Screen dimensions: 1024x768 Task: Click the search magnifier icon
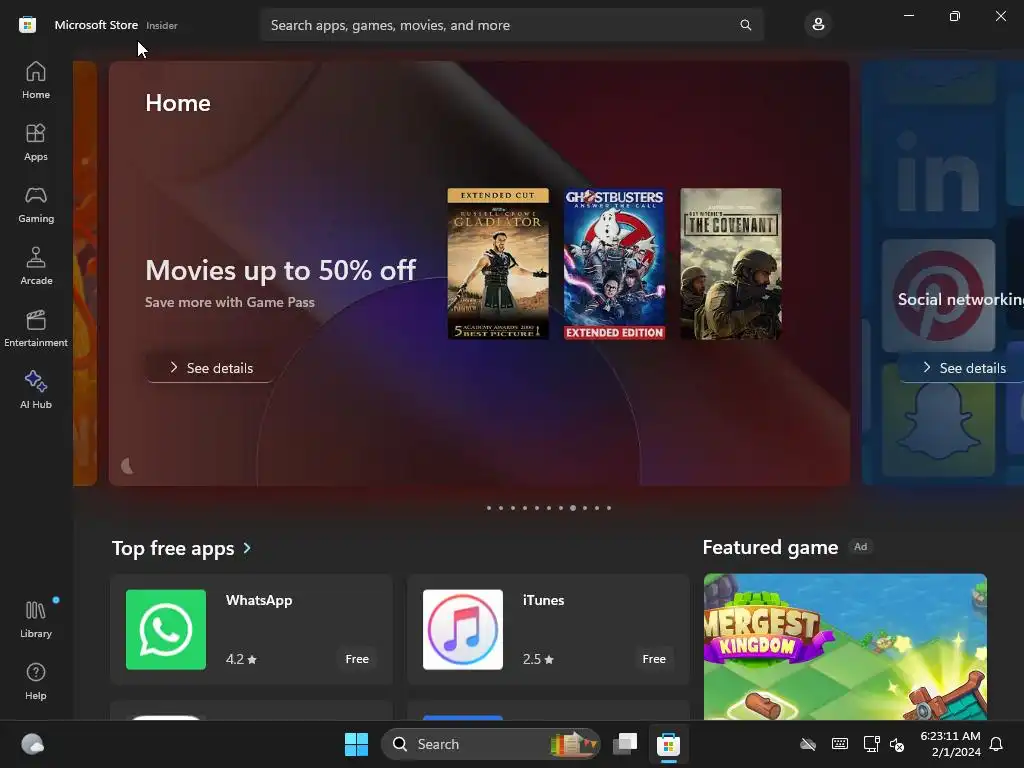pos(745,25)
